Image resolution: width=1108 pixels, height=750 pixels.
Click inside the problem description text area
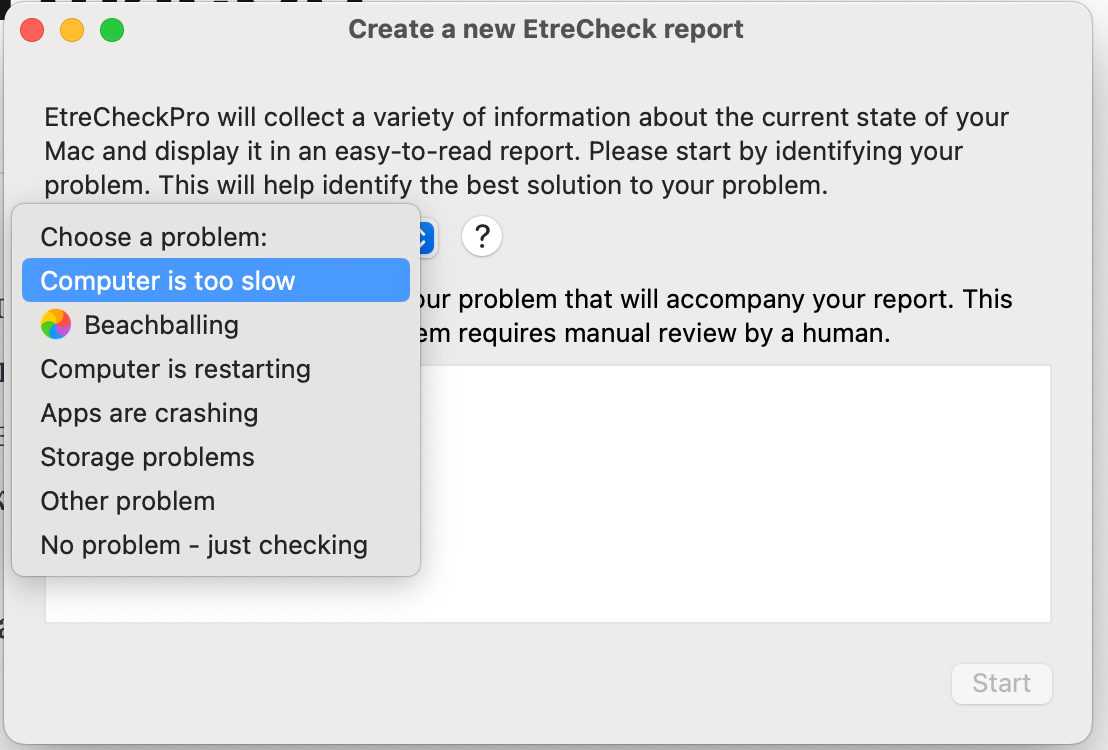point(735,493)
